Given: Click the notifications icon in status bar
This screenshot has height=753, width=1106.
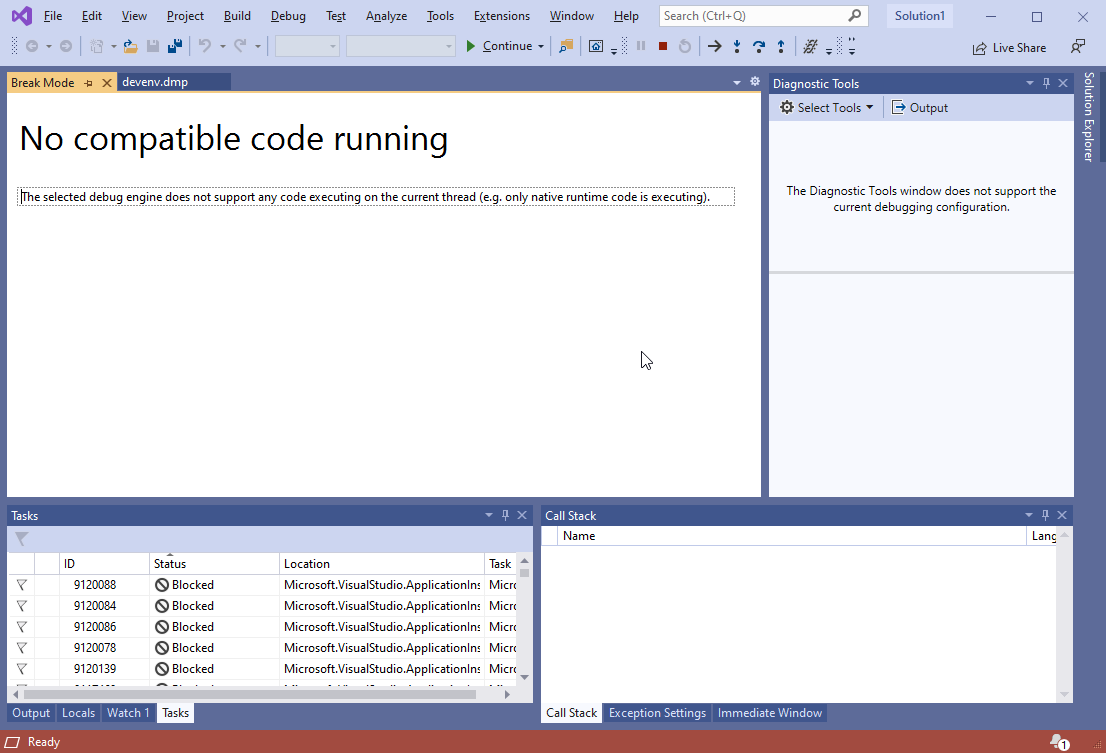Looking at the screenshot, I should click(x=1059, y=742).
